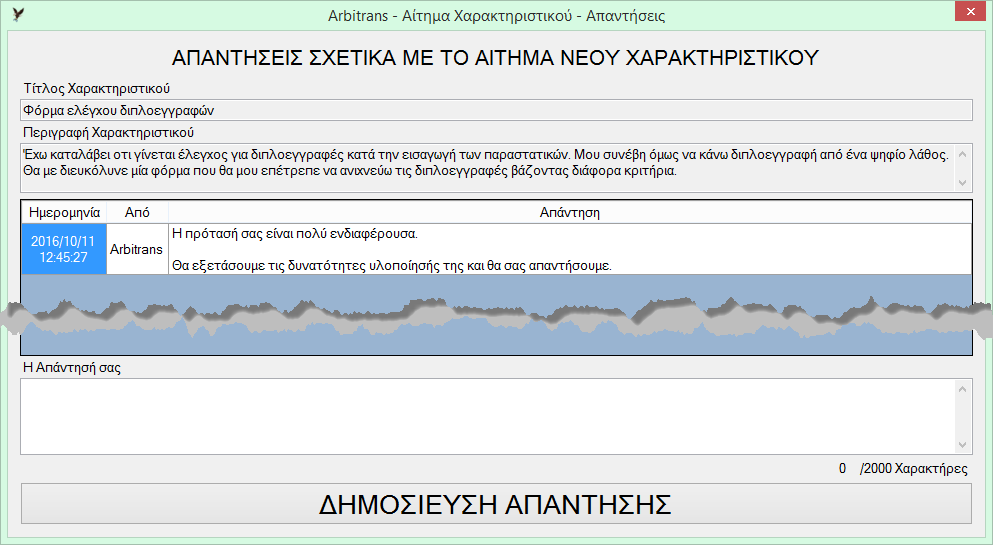Focus the Η Απάντησή σας text box
Viewport: 993px width, 545px height.
coord(488,417)
